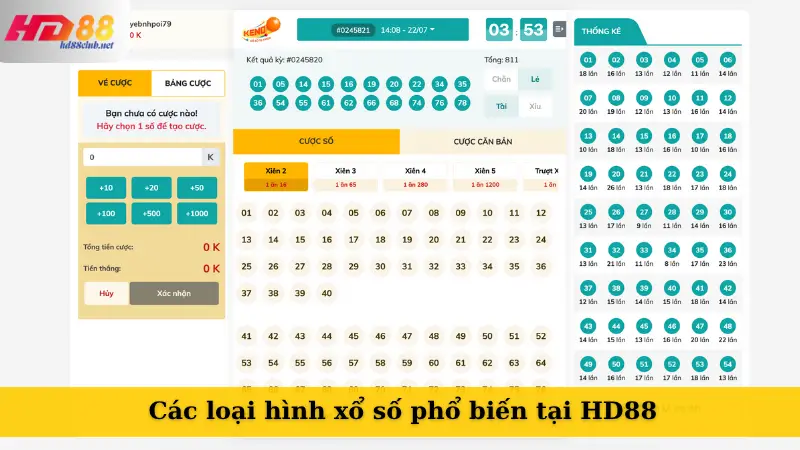Viewport: 800px width, 450px height.
Task: Select the Xiên 2 bet type
Action: click(276, 177)
